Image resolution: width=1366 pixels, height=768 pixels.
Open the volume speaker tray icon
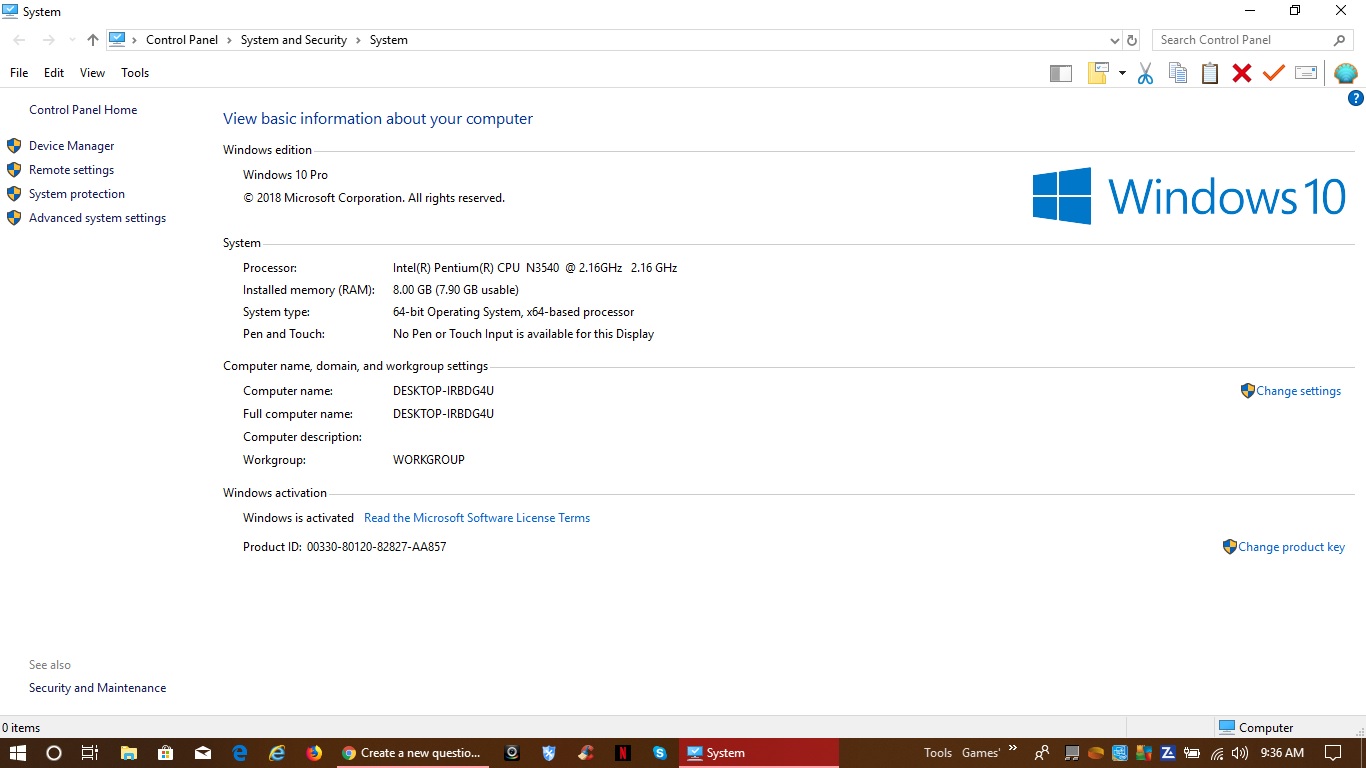(1240, 753)
